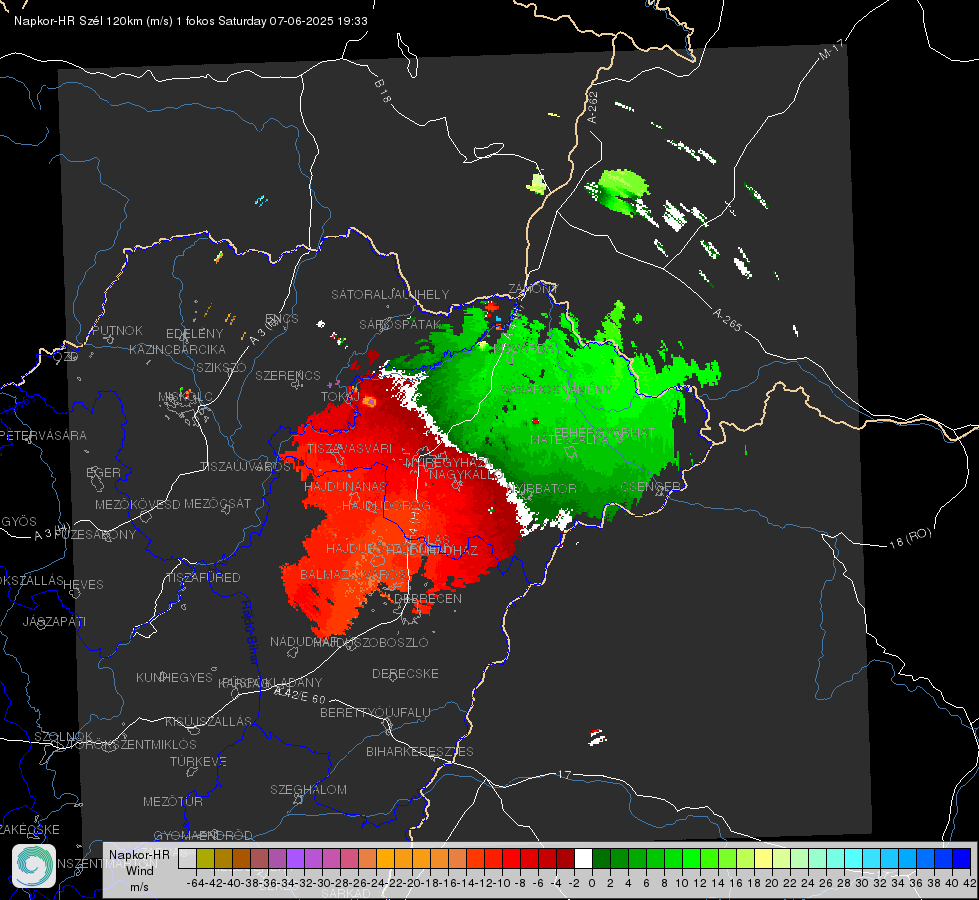Click the TOKAJ label
The height and width of the screenshot is (900, 979).
pyautogui.click(x=340, y=397)
